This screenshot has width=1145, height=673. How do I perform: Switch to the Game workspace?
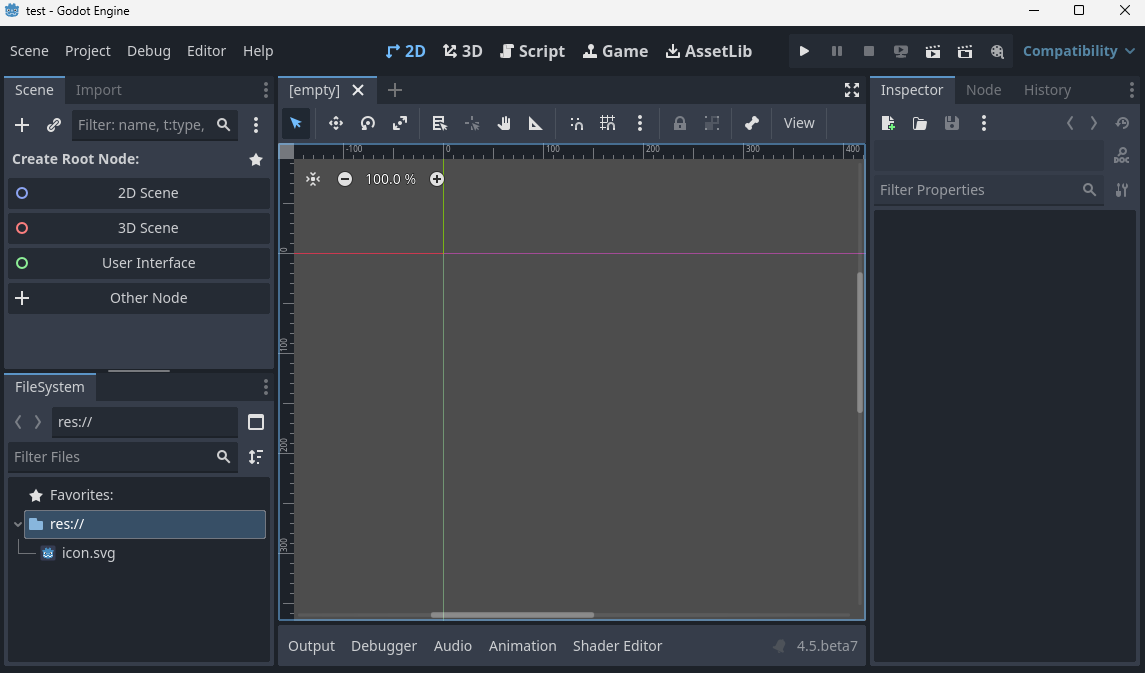tap(615, 51)
